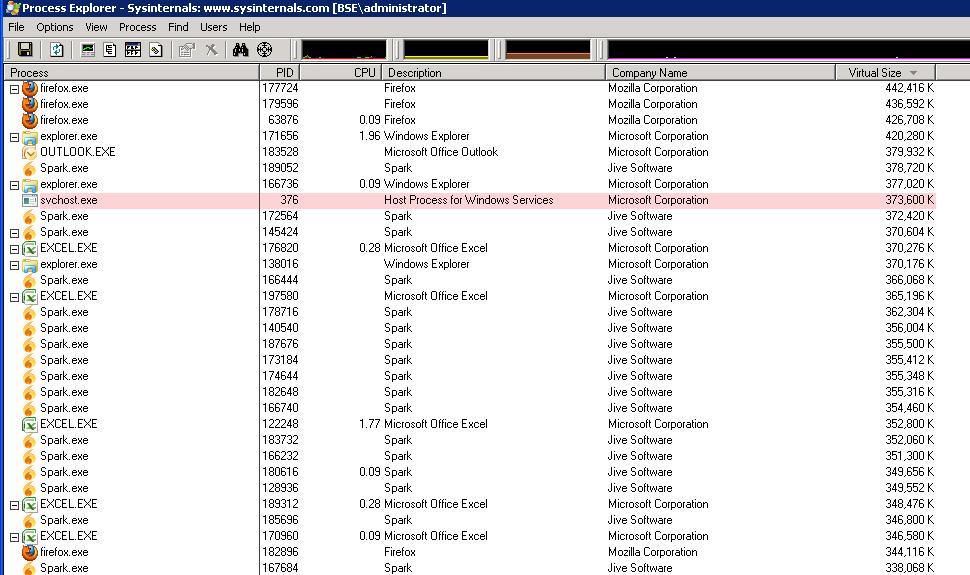
Task: Collapse the EXCEL.EXE 170960 tree node
Action: click(x=14, y=537)
